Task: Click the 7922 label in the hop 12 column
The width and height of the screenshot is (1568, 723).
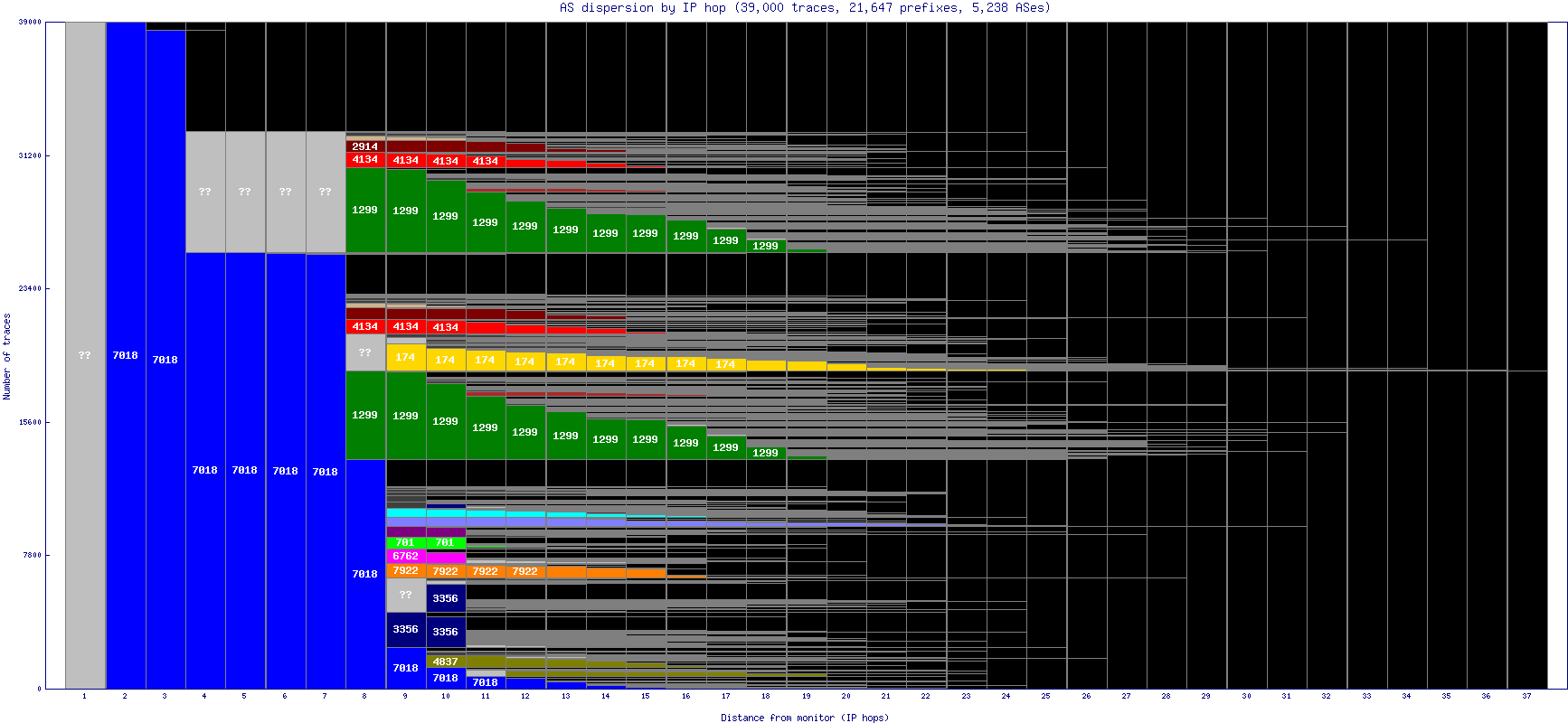Action: point(525,571)
